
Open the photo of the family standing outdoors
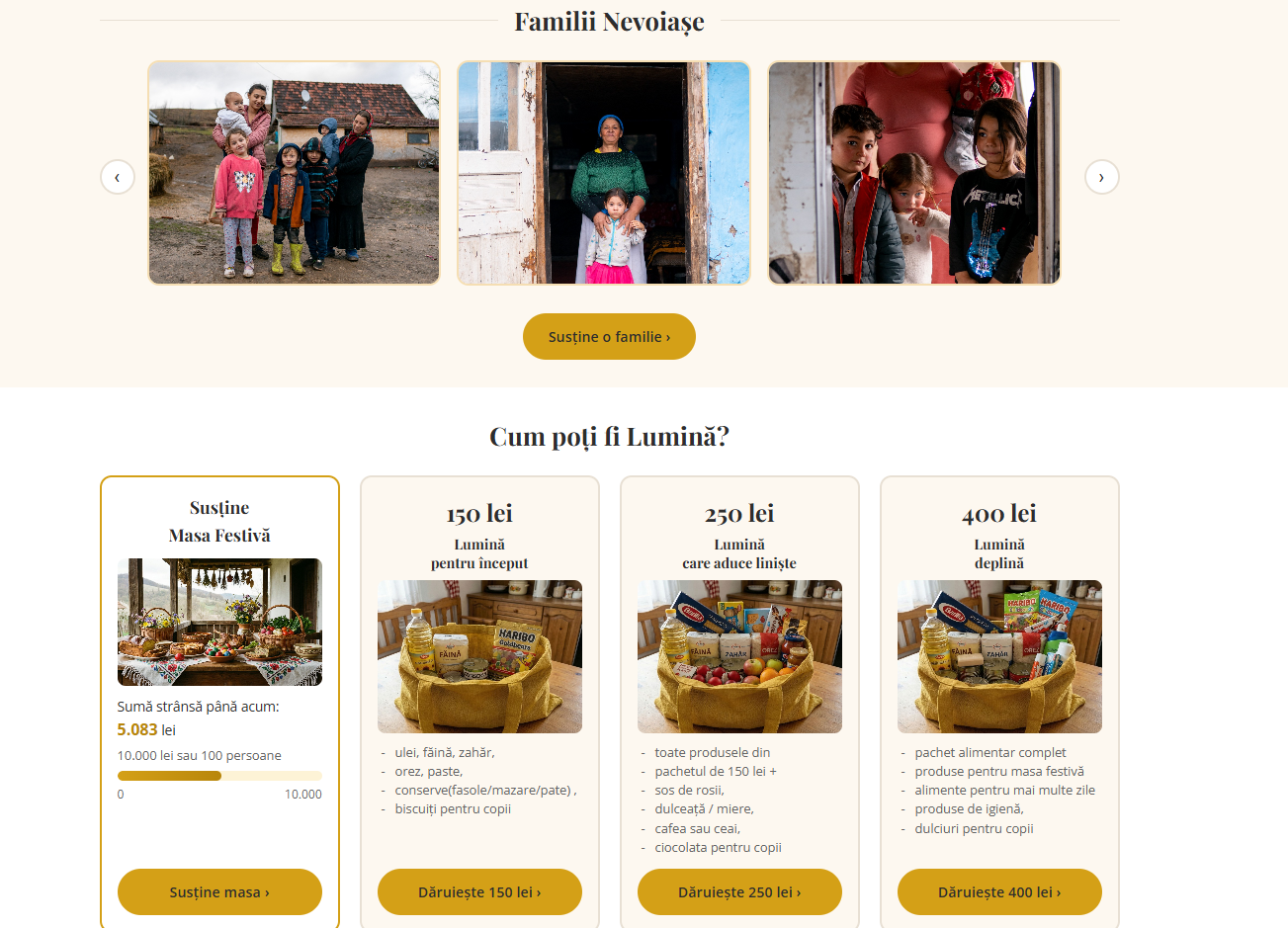294,173
